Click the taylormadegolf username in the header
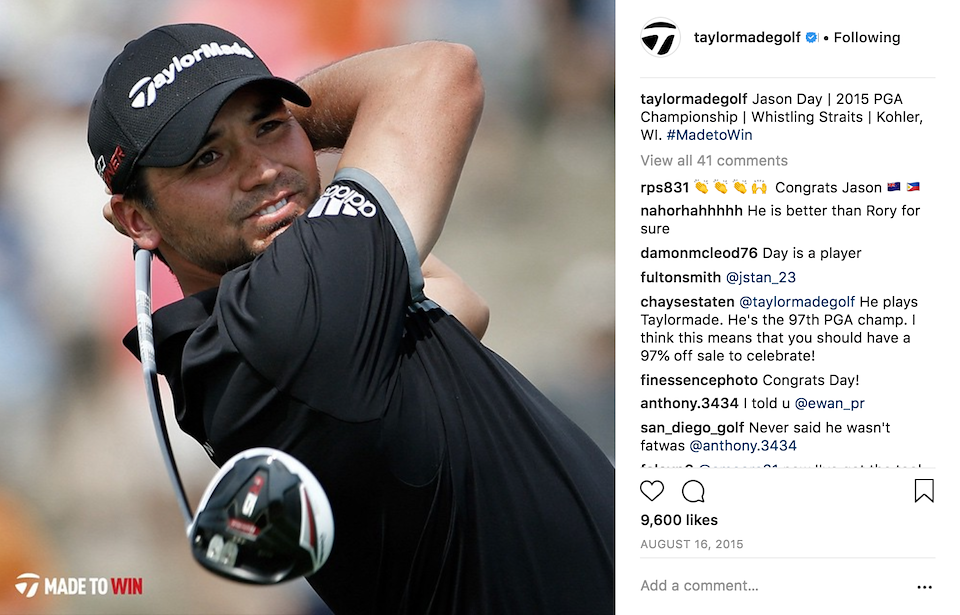960x615 pixels. [x=747, y=37]
